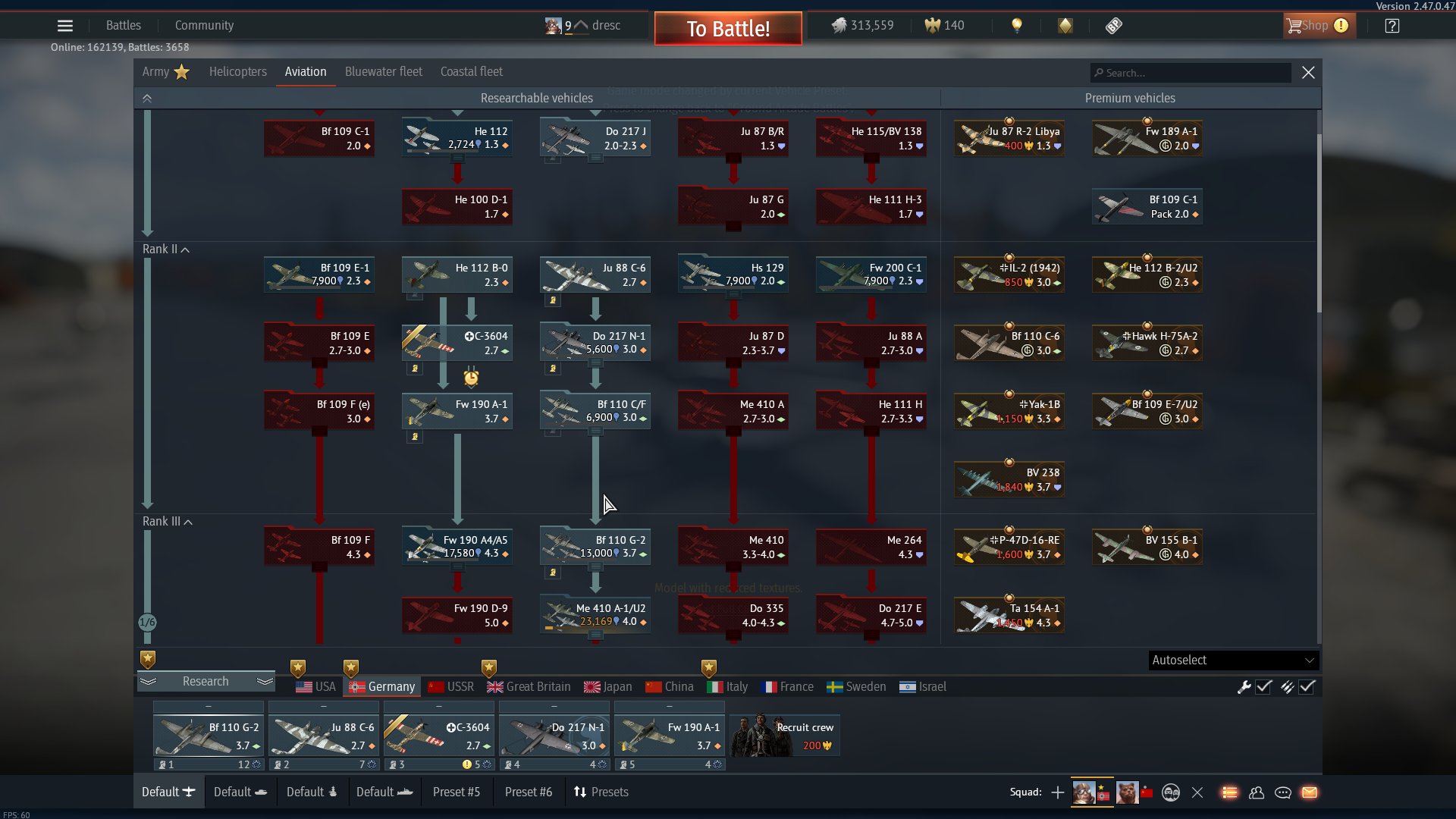Select Preset #6
Viewport: 1456px width, 819px height.
click(x=529, y=792)
